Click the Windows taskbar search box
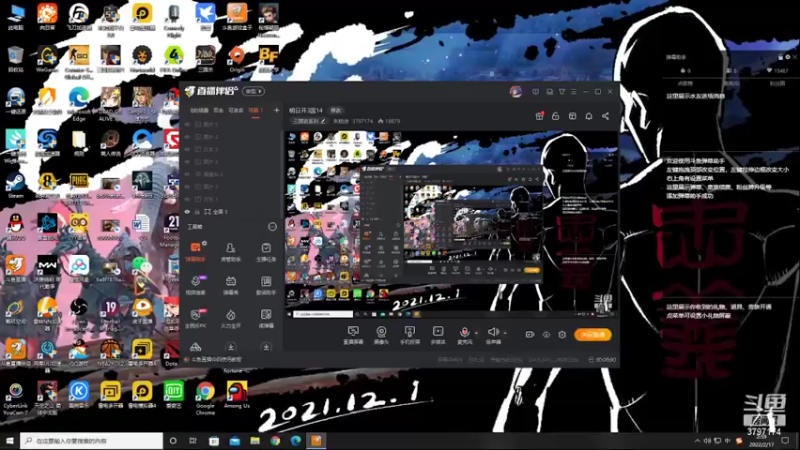 point(92,440)
